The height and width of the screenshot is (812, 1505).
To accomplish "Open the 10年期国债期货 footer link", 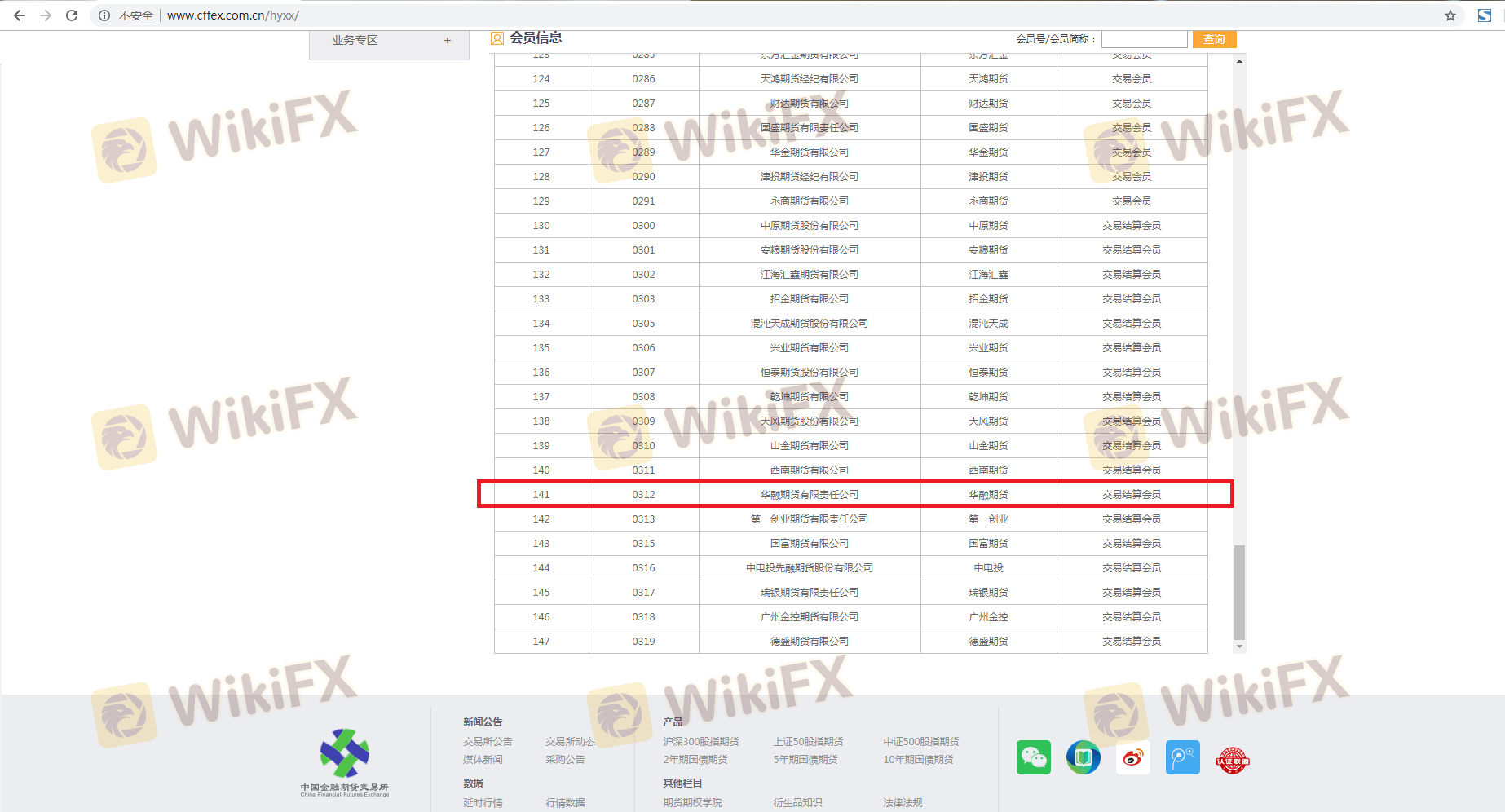I will (918, 759).
